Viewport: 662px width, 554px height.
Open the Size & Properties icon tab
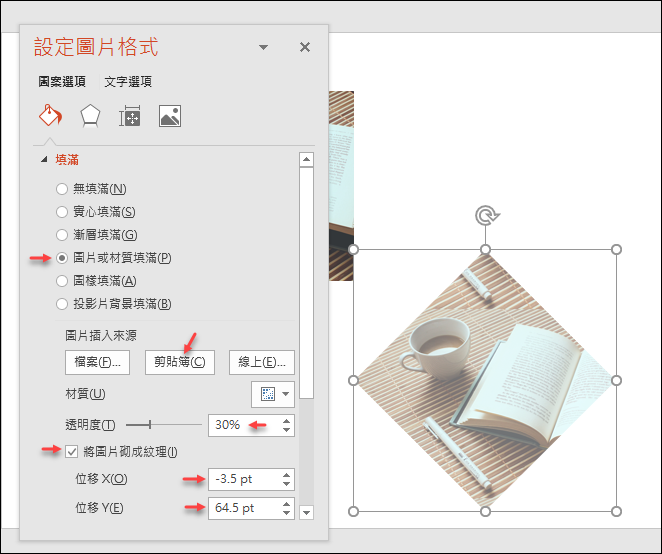coord(130,116)
